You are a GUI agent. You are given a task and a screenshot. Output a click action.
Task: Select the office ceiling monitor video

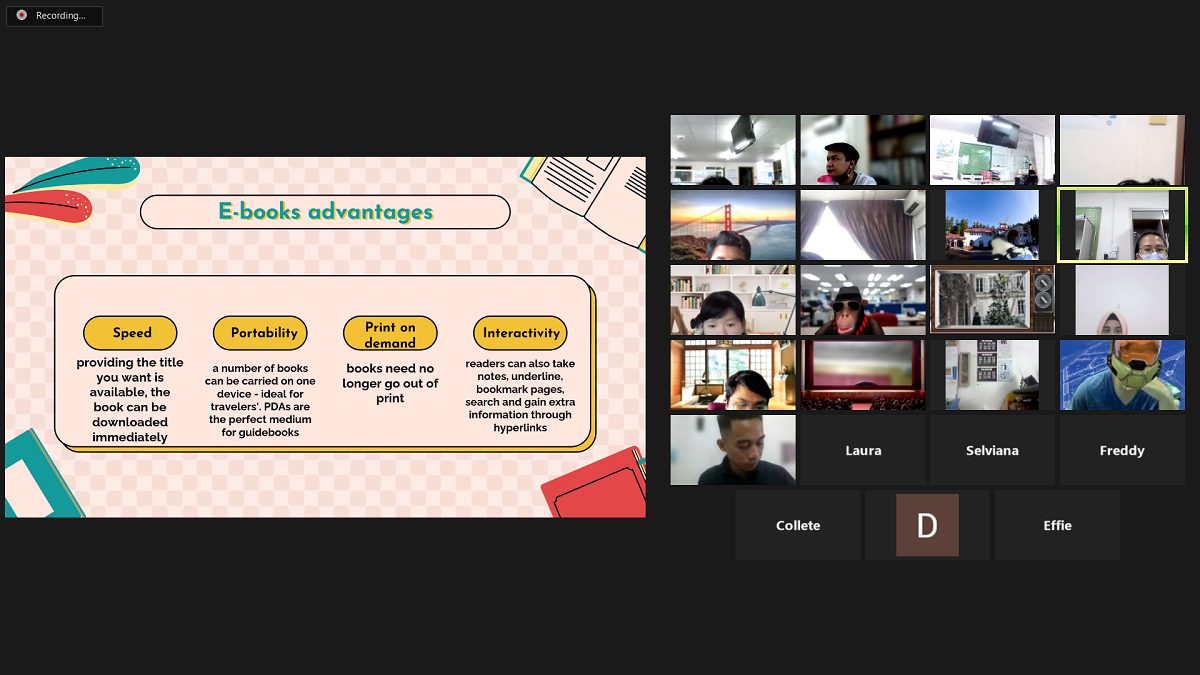pyautogui.click(x=733, y=150)
